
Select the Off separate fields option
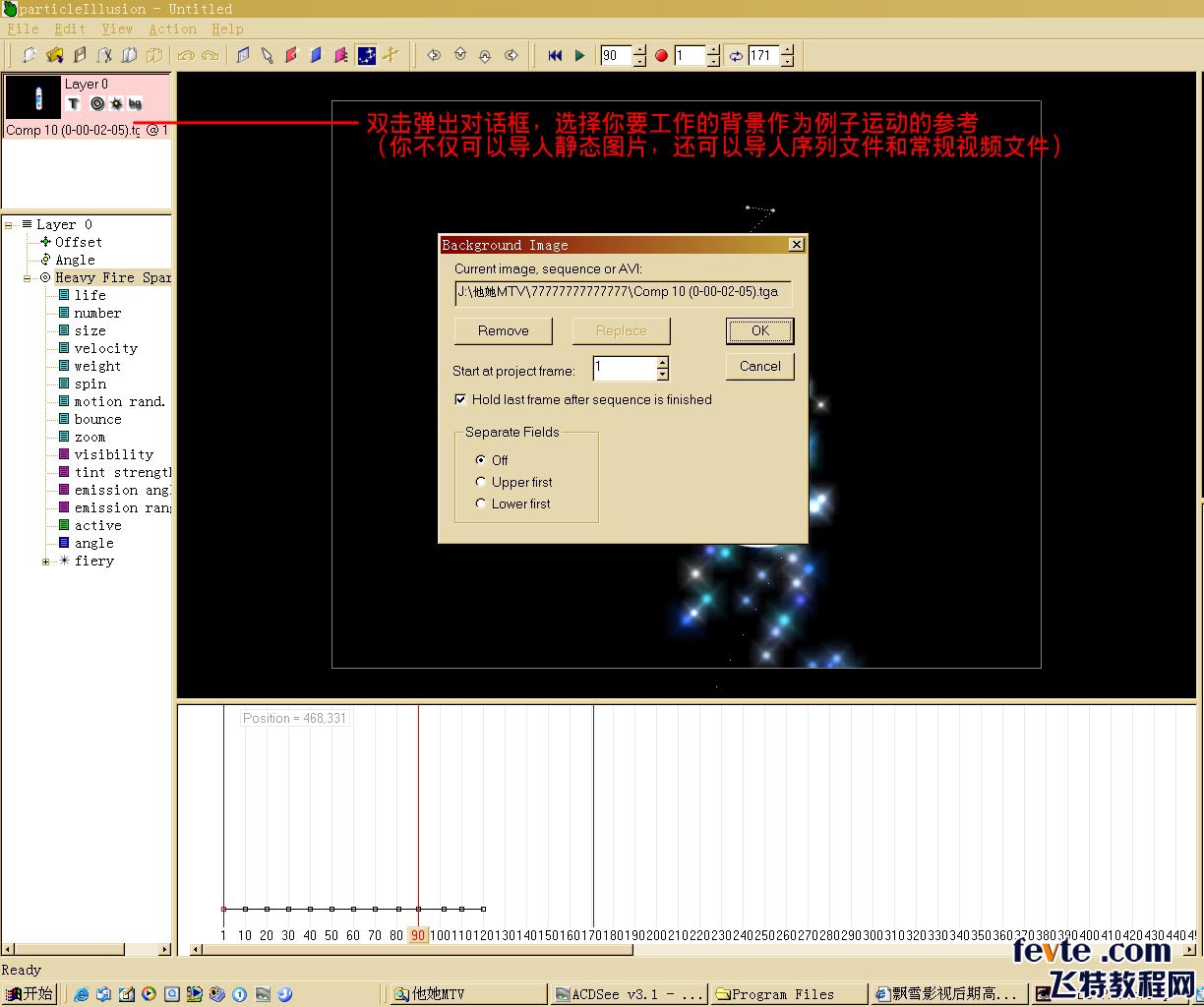pyautogui.click(x=481, y=460)
